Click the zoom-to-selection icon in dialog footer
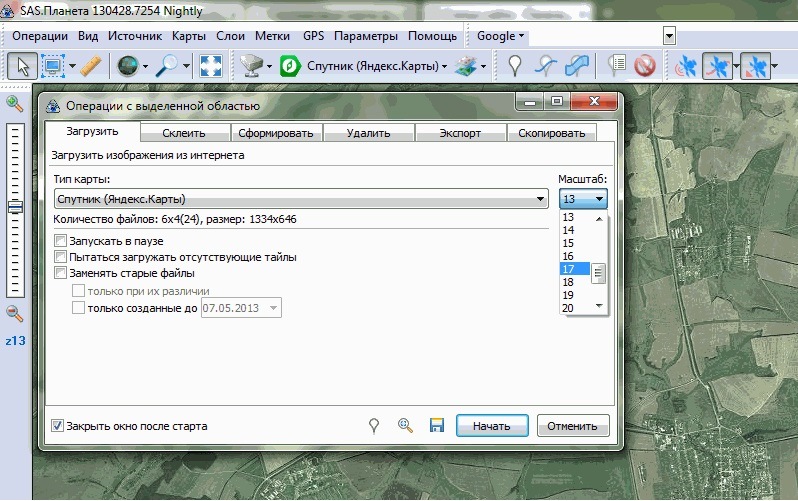The height and width of the screenshot is (501, 798). point(405,426)
